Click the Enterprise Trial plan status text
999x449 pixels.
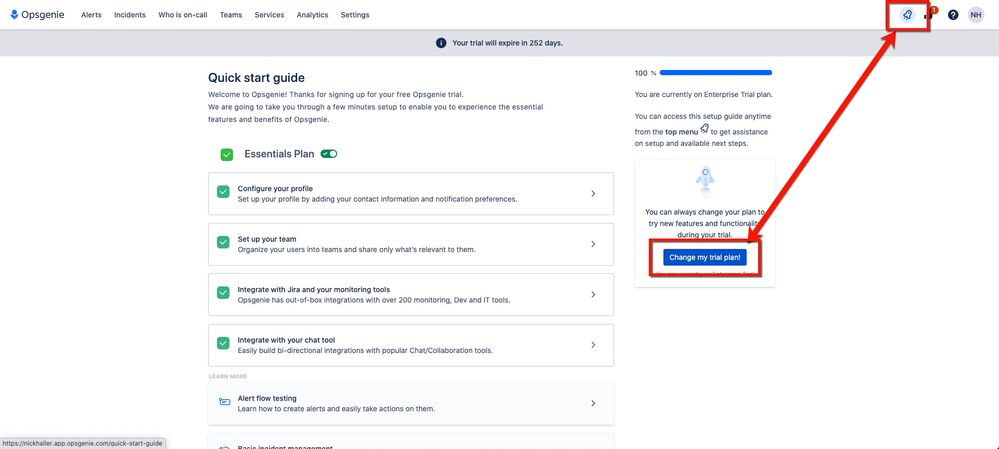pyautogui.click(x=703, y=94)
